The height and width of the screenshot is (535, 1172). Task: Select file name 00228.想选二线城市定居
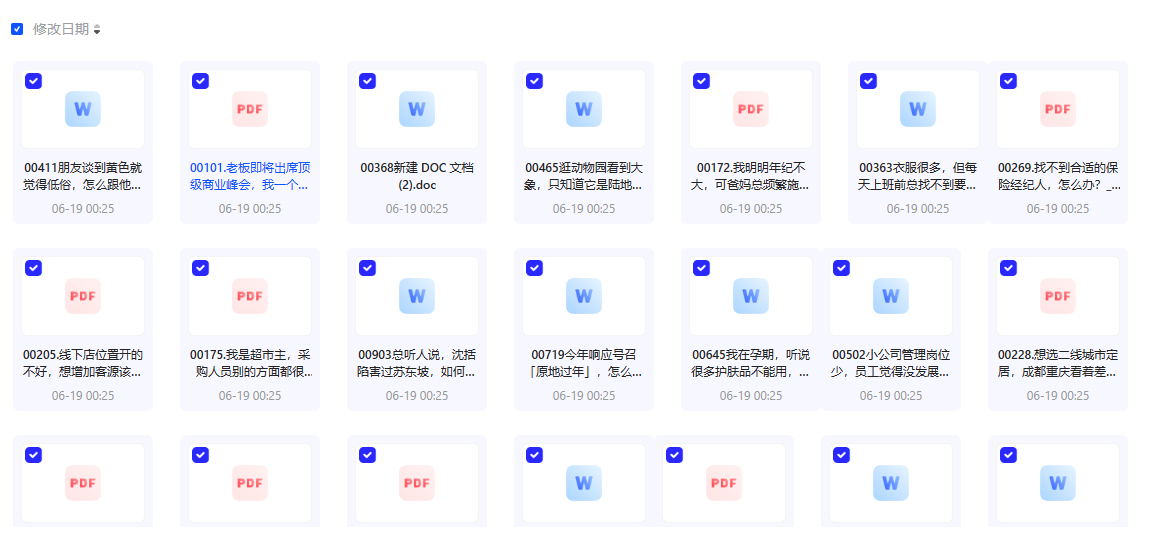1058,362
